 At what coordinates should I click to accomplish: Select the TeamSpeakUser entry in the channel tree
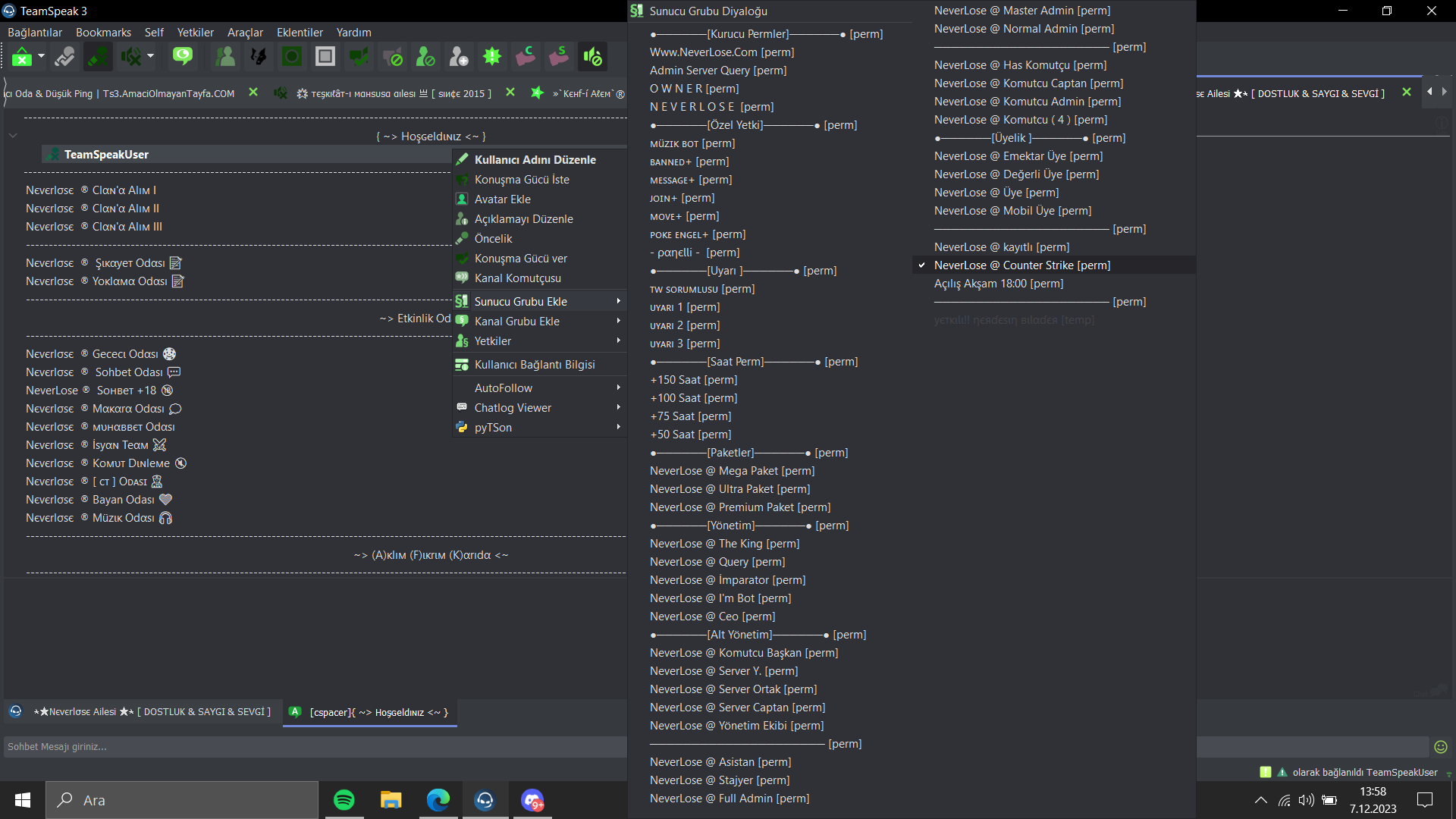(x=246, y=155)
